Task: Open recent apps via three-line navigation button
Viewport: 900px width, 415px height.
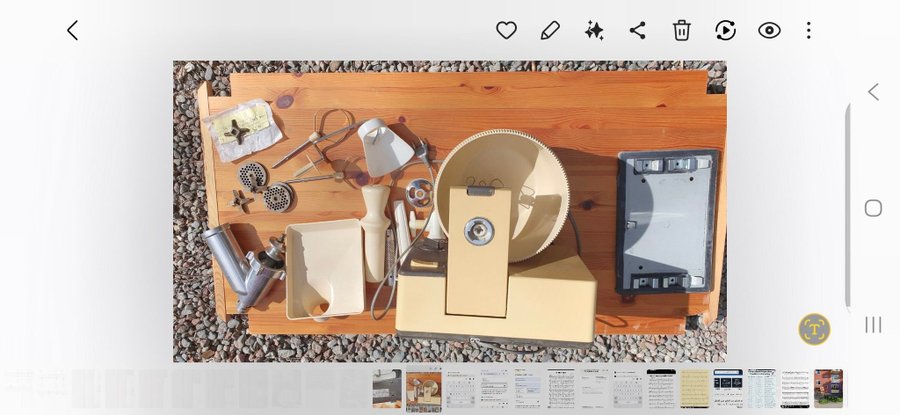Action: pyautogui.click(x=873, y=324)
